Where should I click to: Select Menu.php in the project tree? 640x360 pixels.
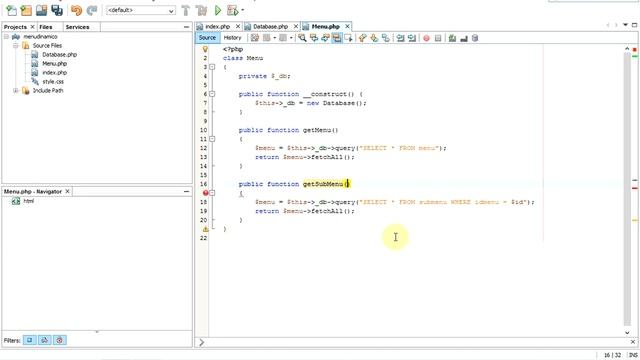pyautogui.click(x=54, y=64)
